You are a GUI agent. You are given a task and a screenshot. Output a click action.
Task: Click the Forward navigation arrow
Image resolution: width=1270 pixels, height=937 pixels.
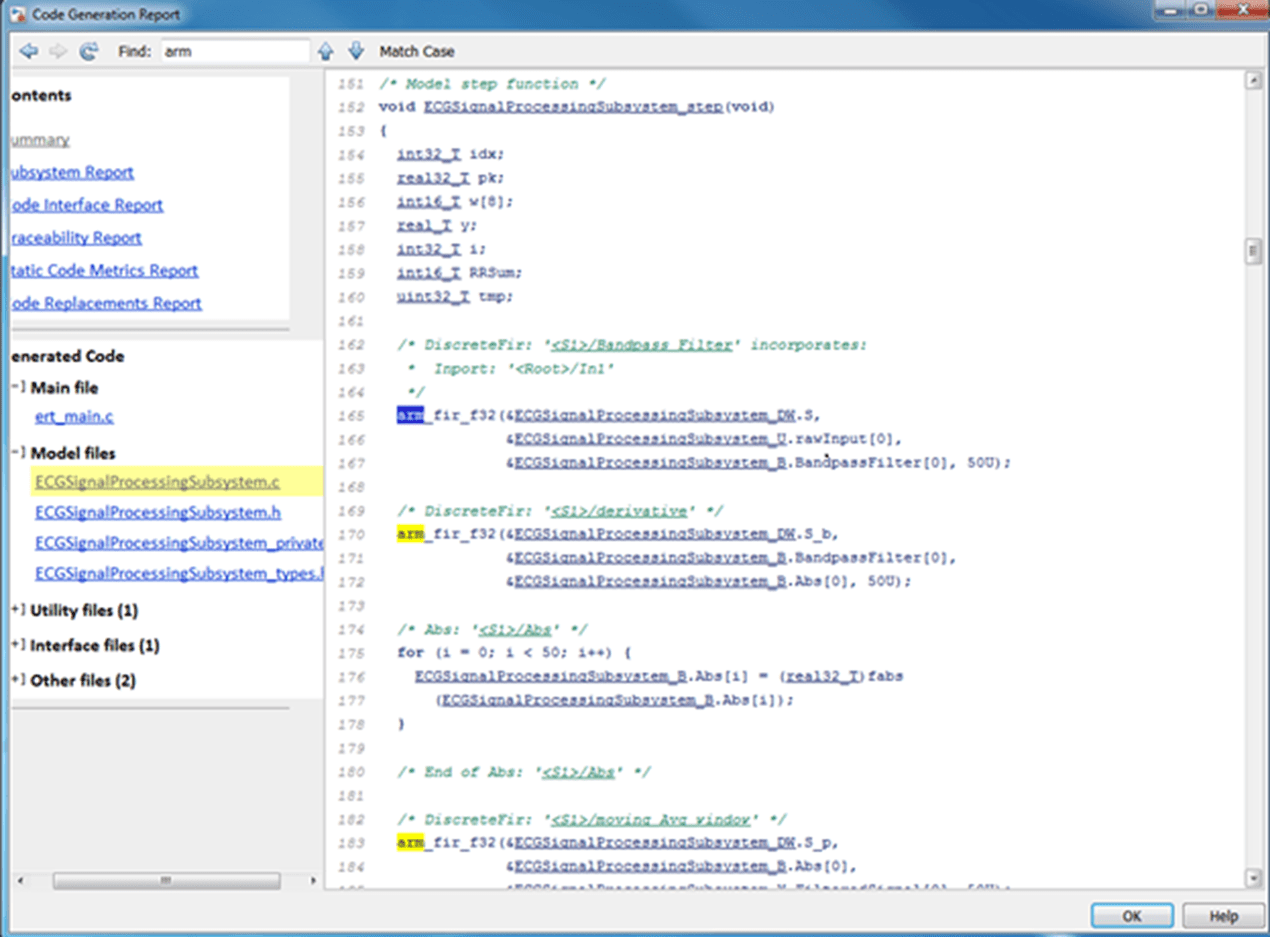tap(58, 51)
